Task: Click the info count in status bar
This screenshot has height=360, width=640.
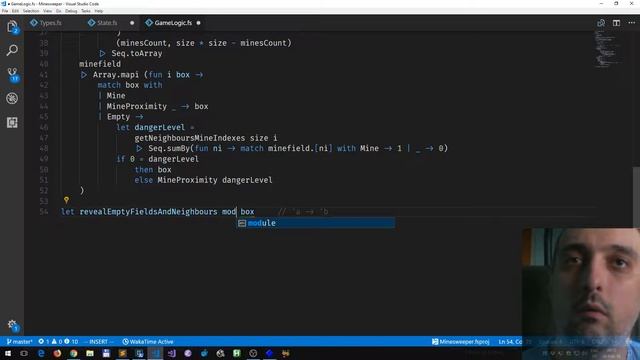Action: (71, 342)
